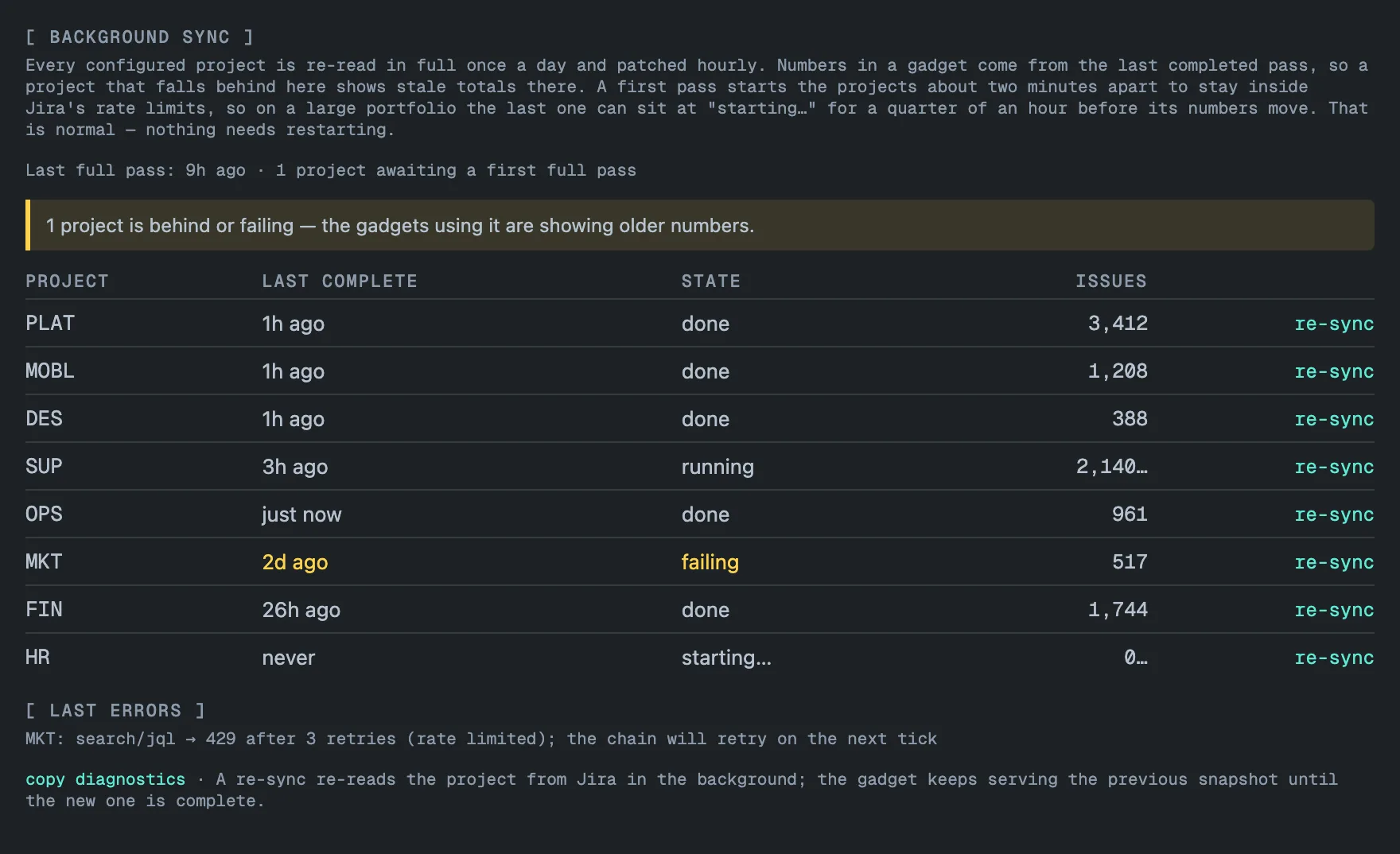Select the MOBL project name
The image size is (1400, 854).
(50, 371)
